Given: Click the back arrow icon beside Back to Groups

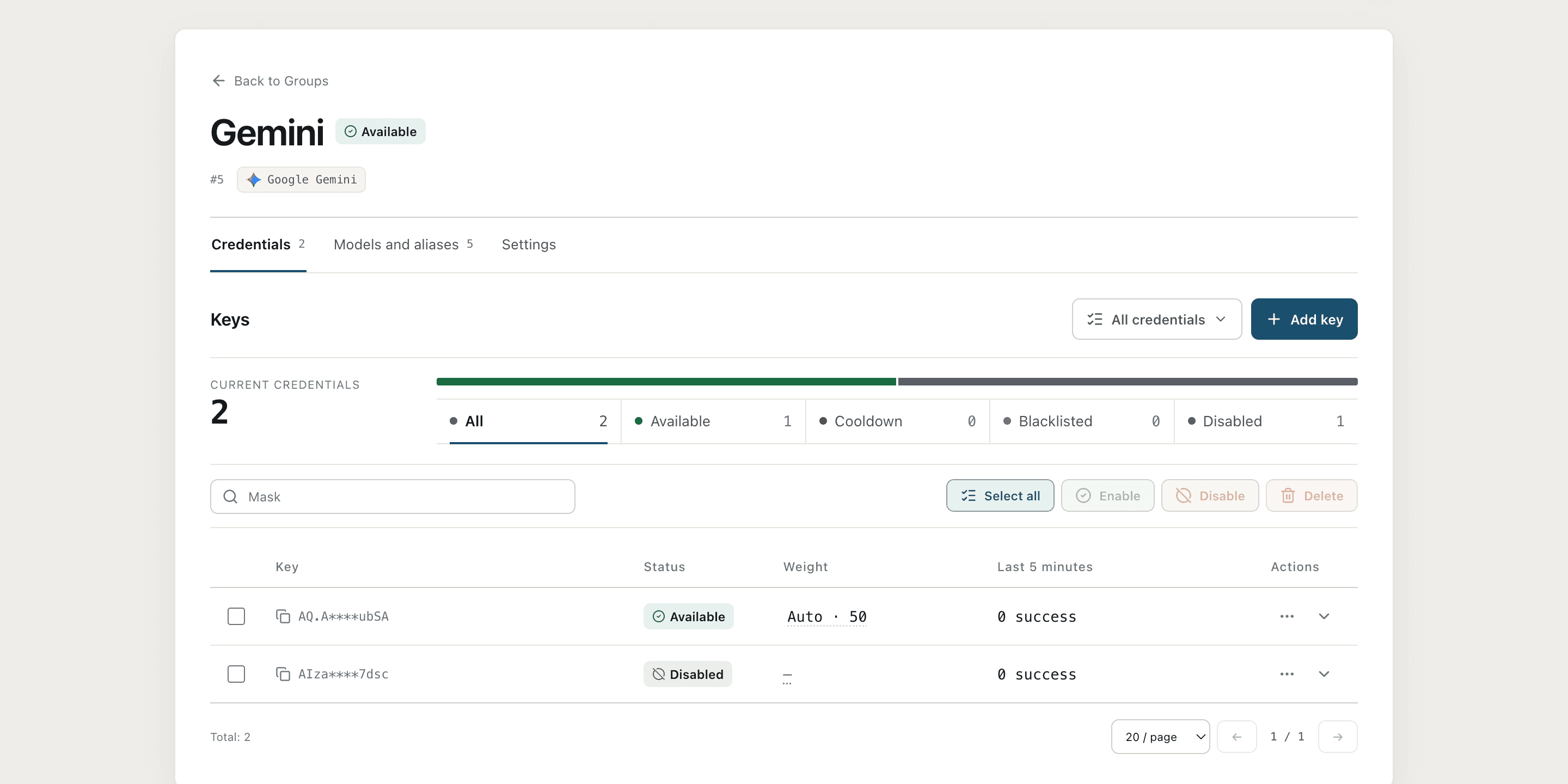Looking at the screenshot, I should 218,81.
